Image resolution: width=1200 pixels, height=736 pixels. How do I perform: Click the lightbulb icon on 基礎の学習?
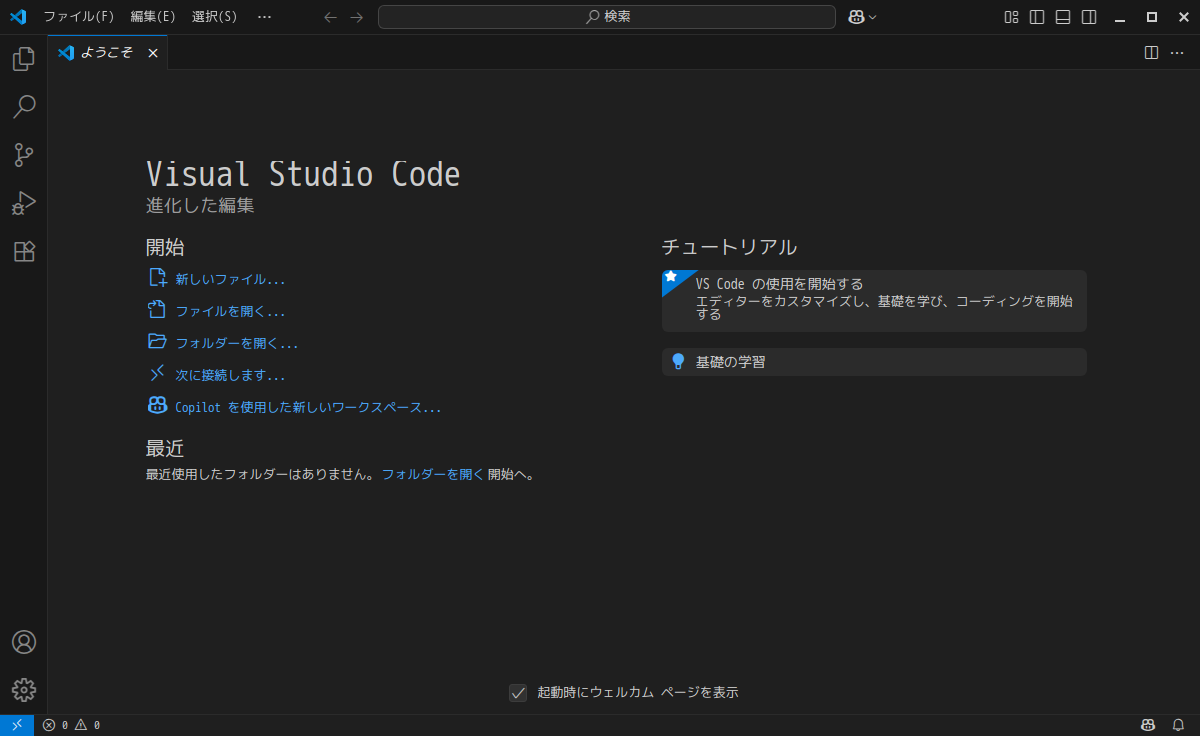[x=678, y=362]
